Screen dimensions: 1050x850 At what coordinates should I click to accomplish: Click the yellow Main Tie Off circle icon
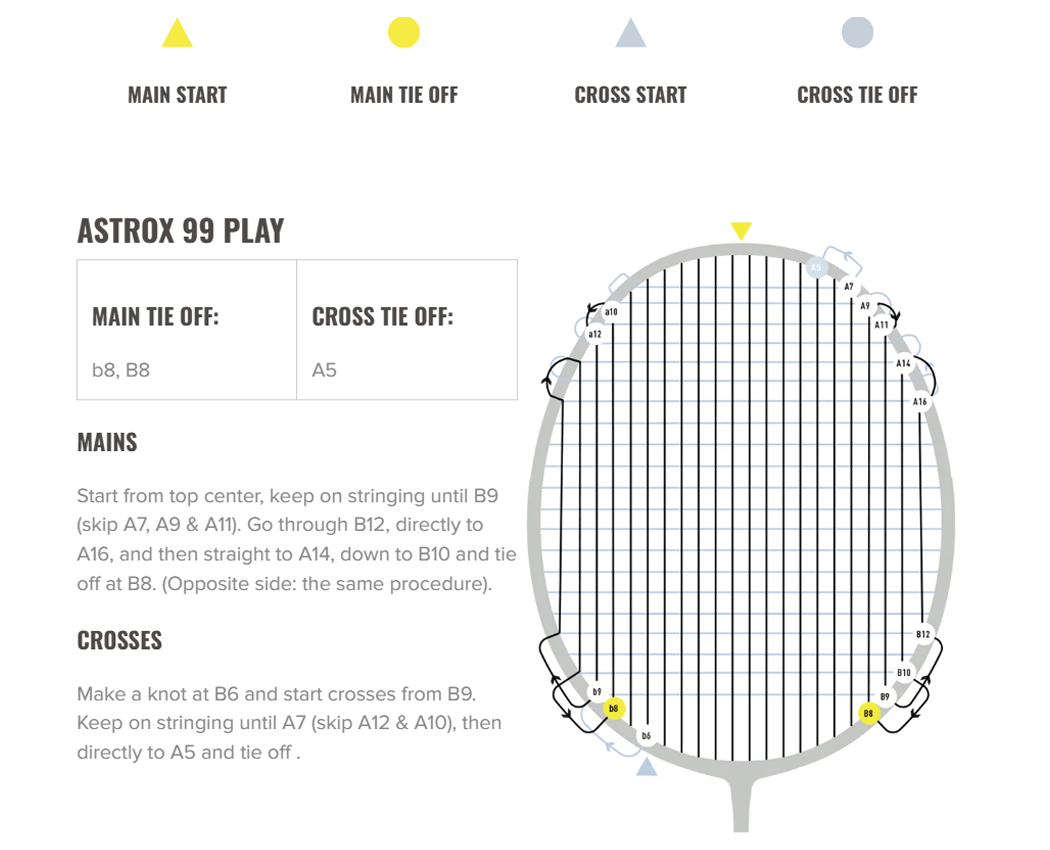coord(404,32)
